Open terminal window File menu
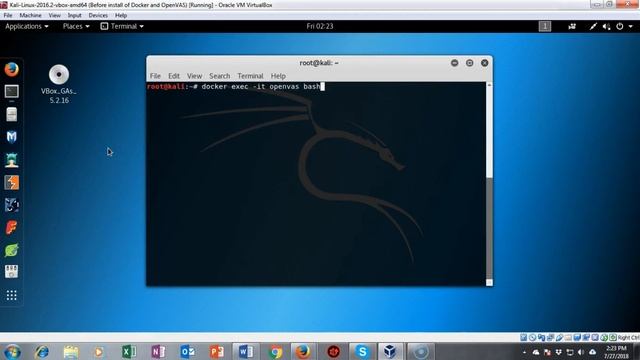 [155, 76]
